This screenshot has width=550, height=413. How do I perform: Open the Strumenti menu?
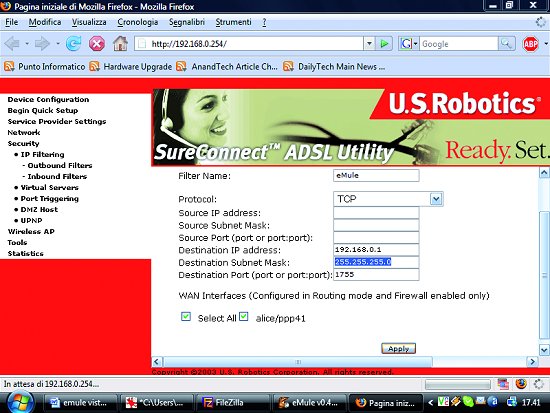233,22
